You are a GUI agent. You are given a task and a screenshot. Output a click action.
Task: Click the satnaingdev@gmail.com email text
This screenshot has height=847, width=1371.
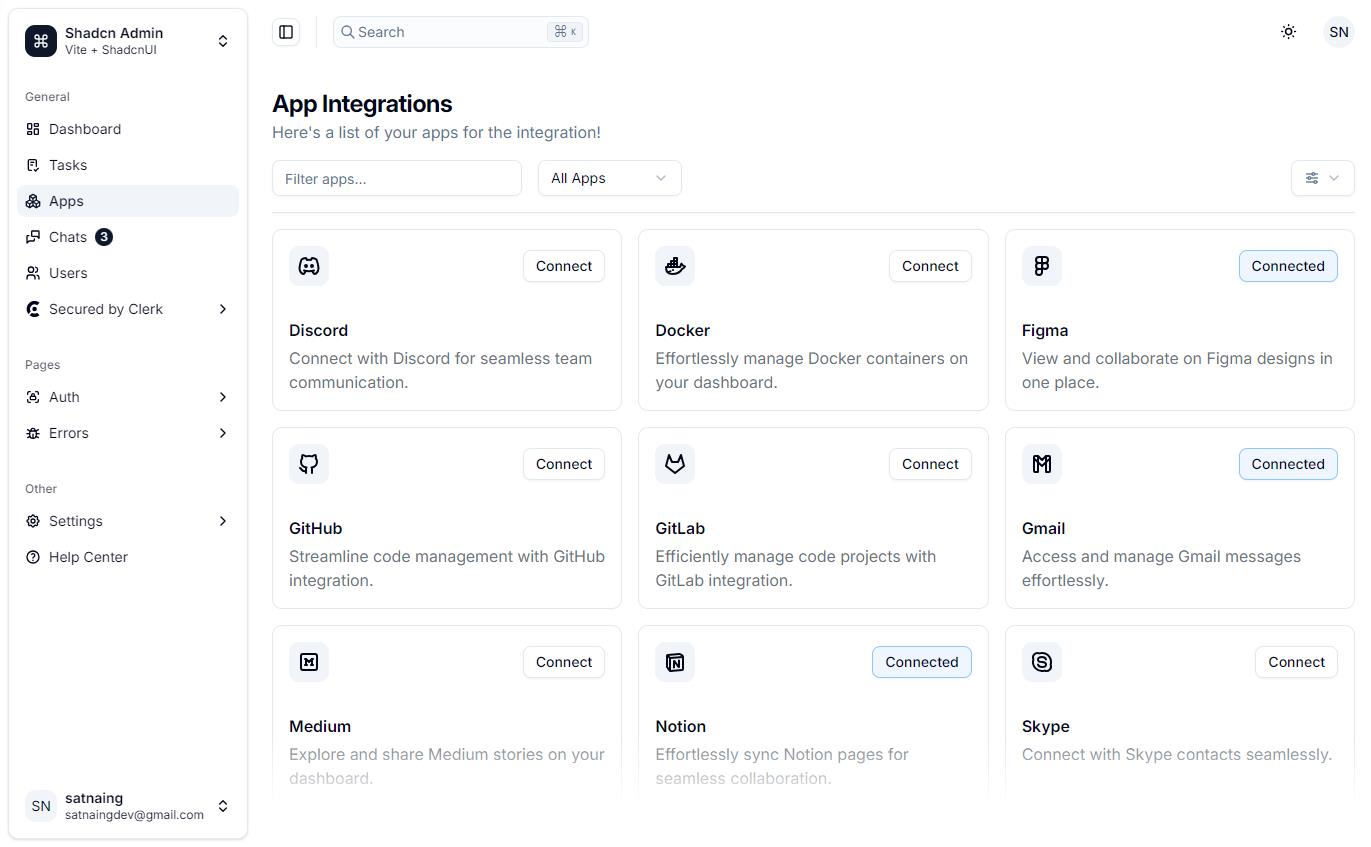[x=134, y=815]
